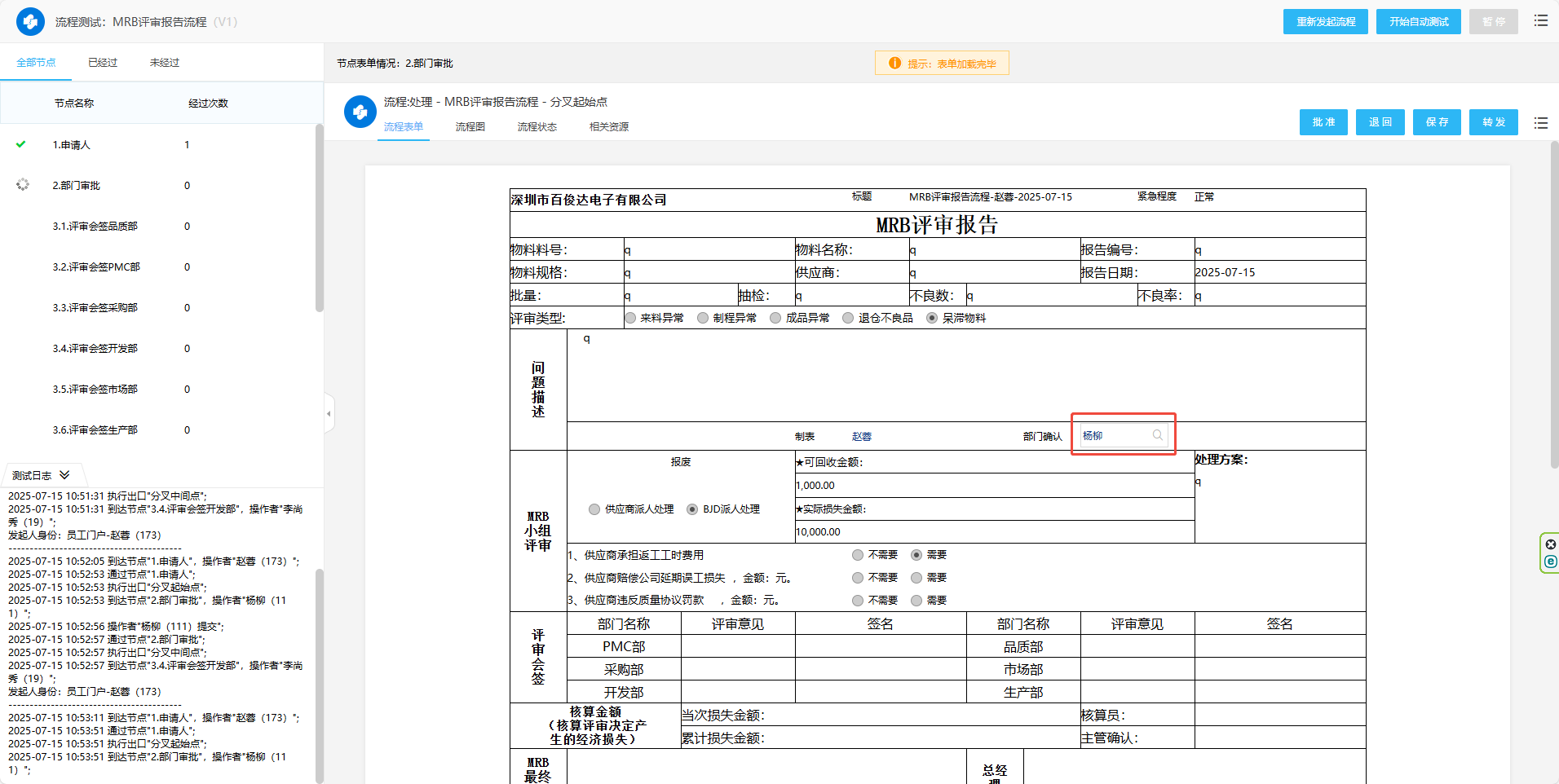This screenshot has height=784, width=1559.
Task: Click the blue app logo in the top bar
Action: [30, 22]
